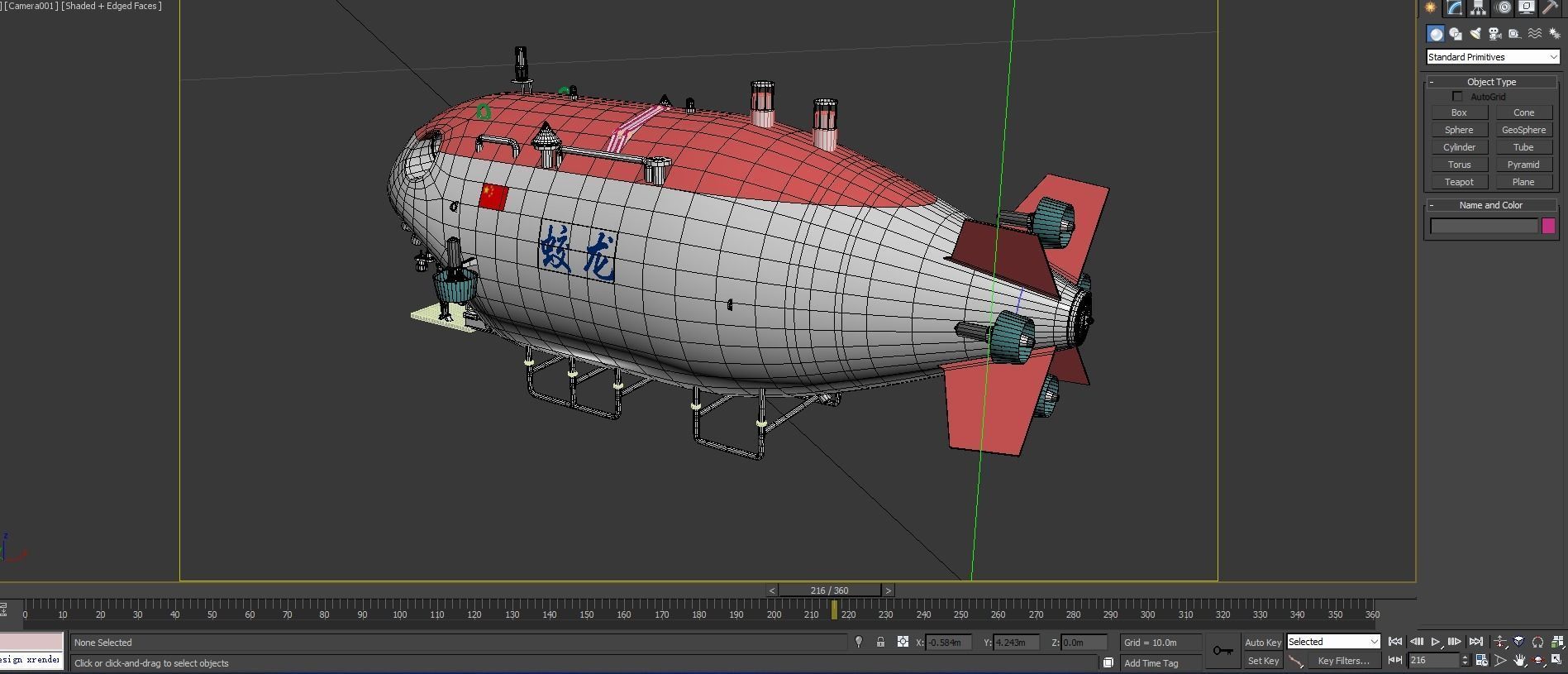This screenshot has width=1568, height=674.
Task: Click the Z coordinate field
Action: pyautogui.click(x=1084, y=643)
